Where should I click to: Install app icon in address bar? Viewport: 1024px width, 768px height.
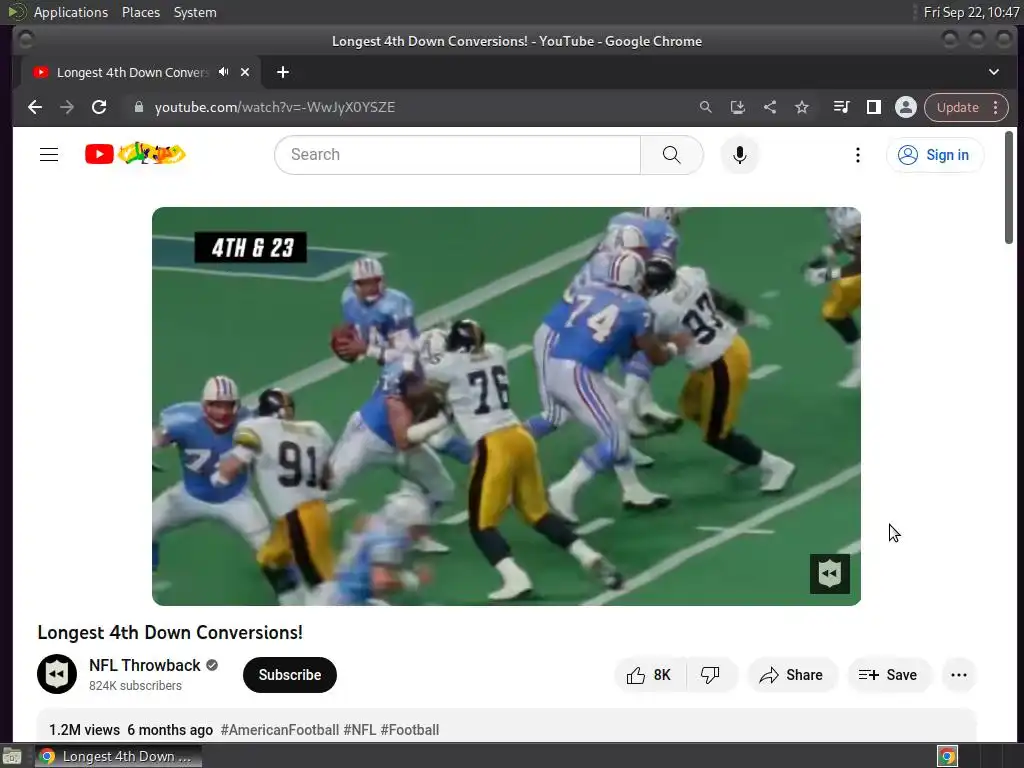click(737, 107)
